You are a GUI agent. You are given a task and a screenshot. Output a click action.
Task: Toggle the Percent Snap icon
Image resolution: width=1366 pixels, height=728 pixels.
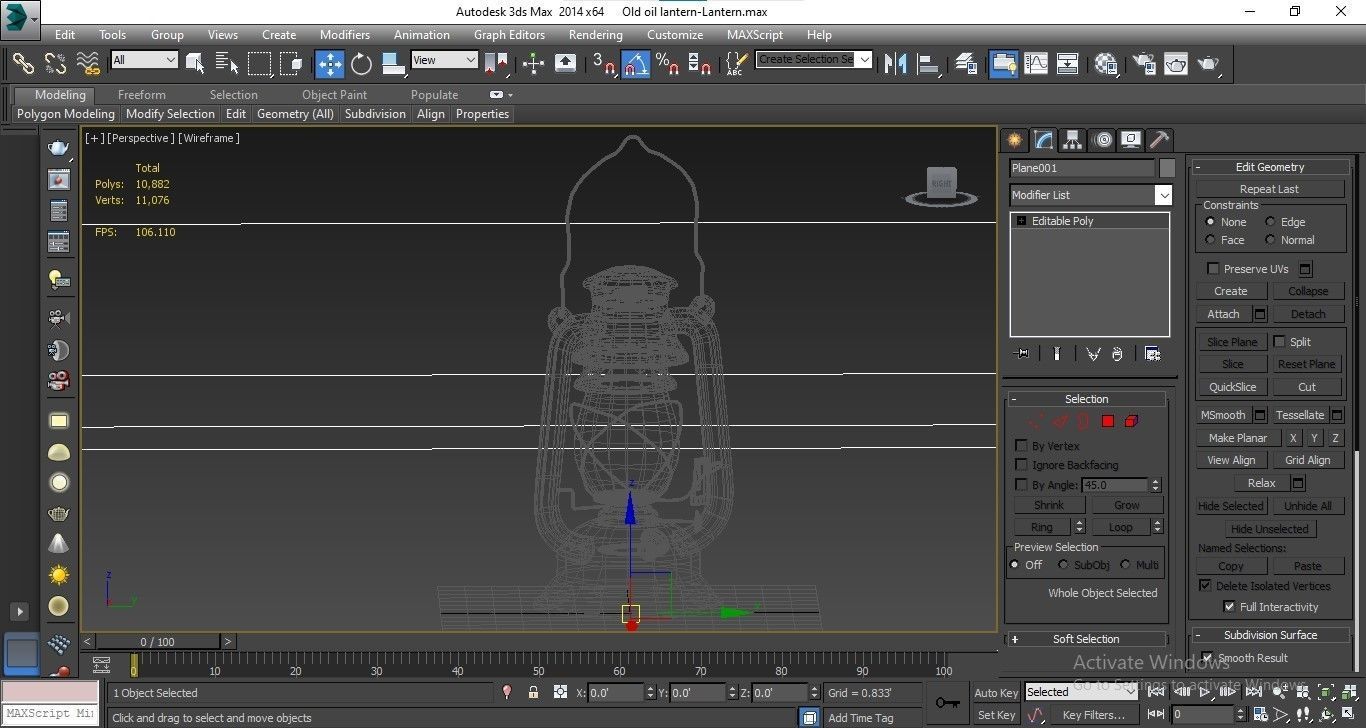coord(668,63)
